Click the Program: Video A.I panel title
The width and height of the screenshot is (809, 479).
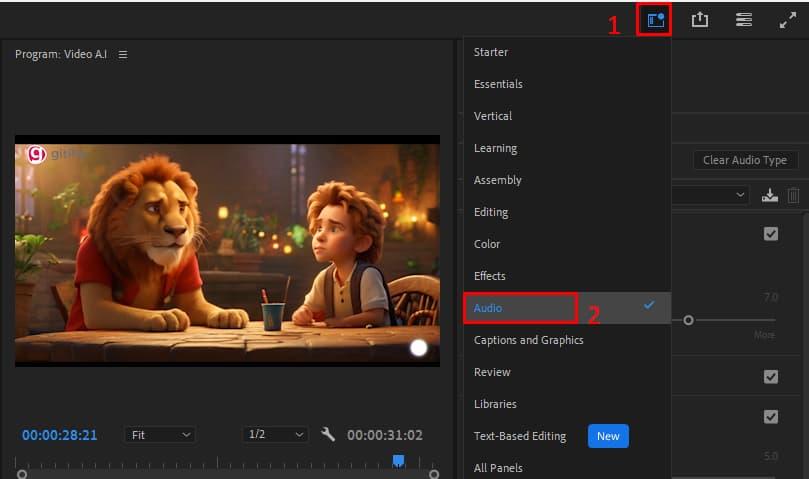[61, 54]
